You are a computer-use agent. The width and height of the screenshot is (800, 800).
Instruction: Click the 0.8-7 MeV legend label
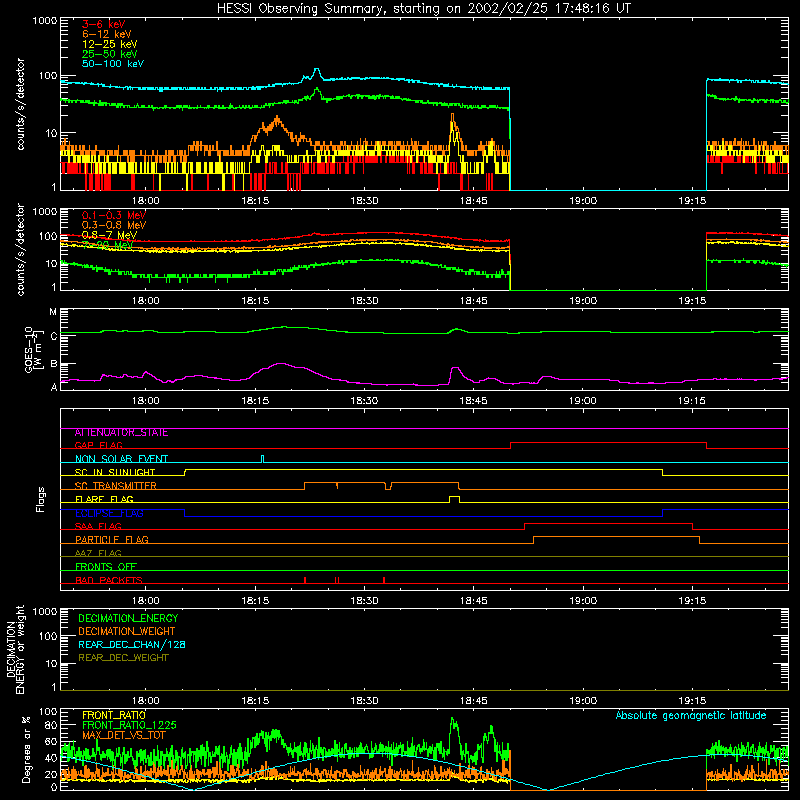[x=109, y=235]
